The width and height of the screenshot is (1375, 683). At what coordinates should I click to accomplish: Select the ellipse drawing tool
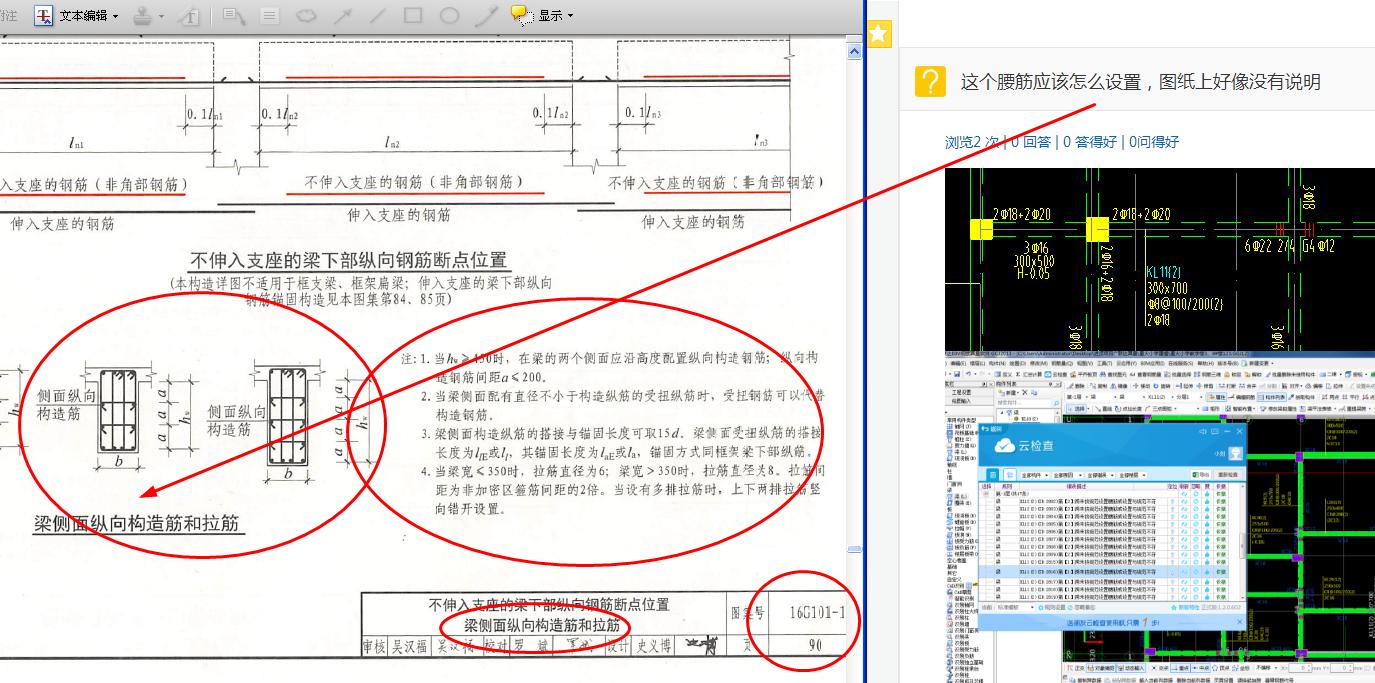(x=449, y=15)
